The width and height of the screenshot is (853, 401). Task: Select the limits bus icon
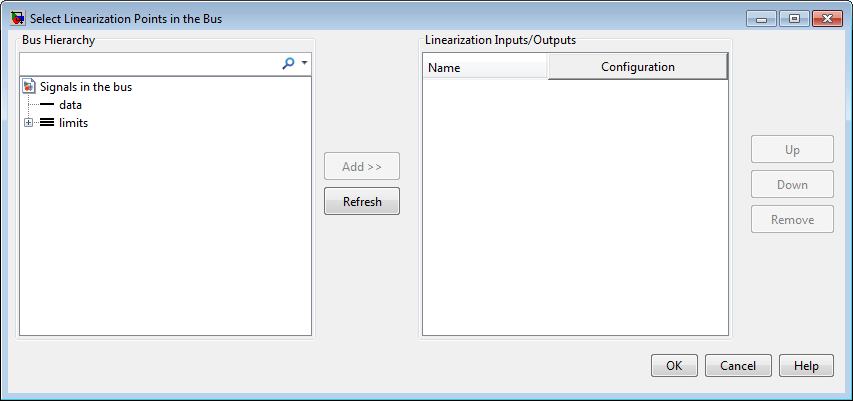(47, 123)
